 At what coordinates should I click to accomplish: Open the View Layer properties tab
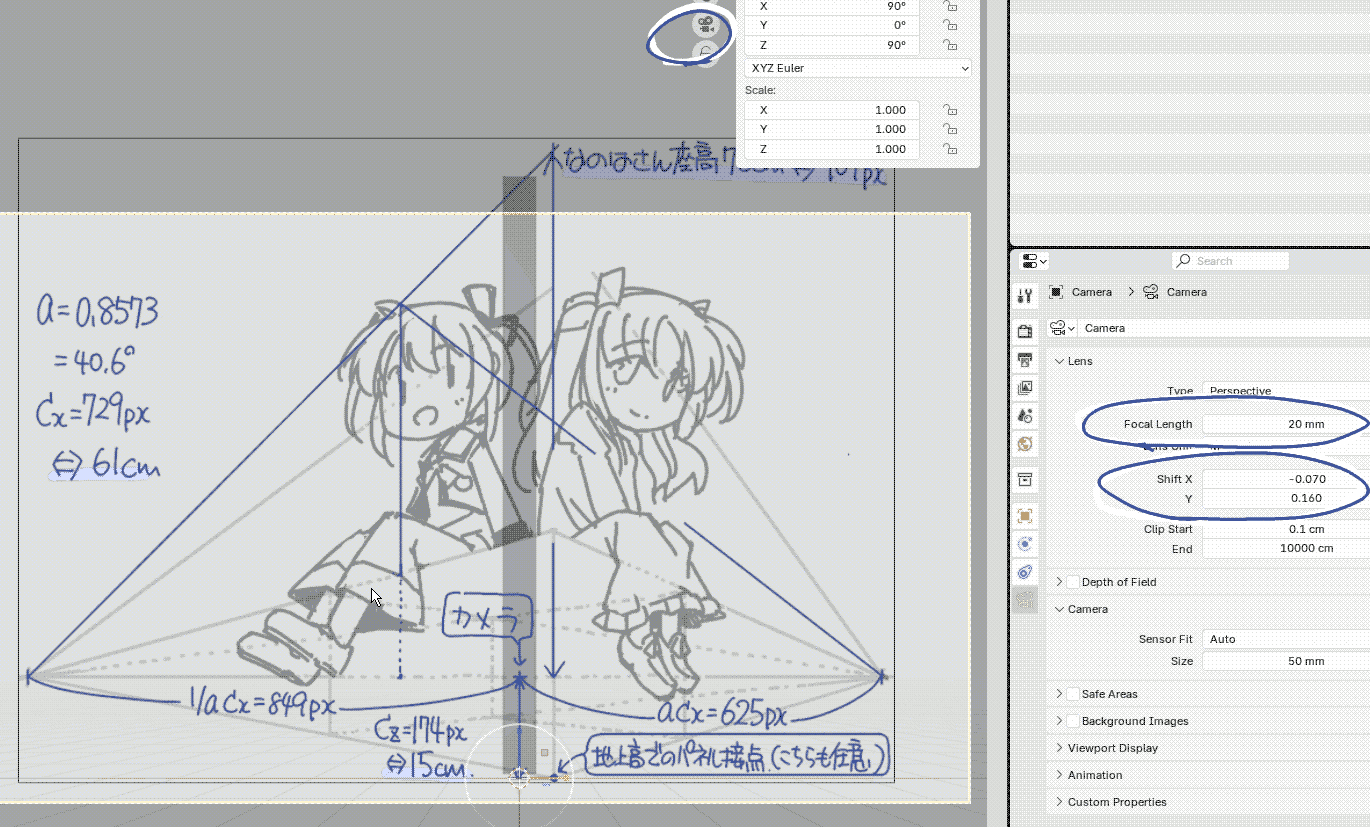pyautogui.click(x=1024, y=387)
